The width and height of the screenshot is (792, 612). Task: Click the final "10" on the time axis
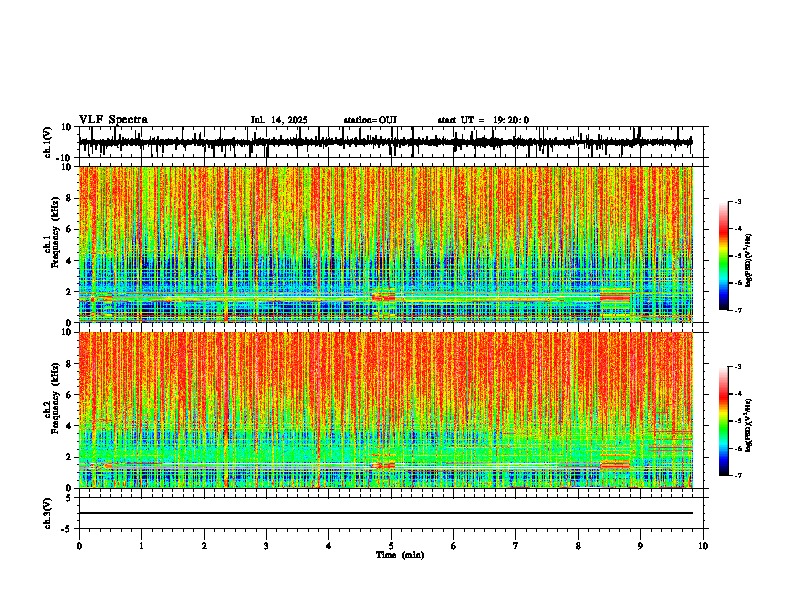pos(703,546)
